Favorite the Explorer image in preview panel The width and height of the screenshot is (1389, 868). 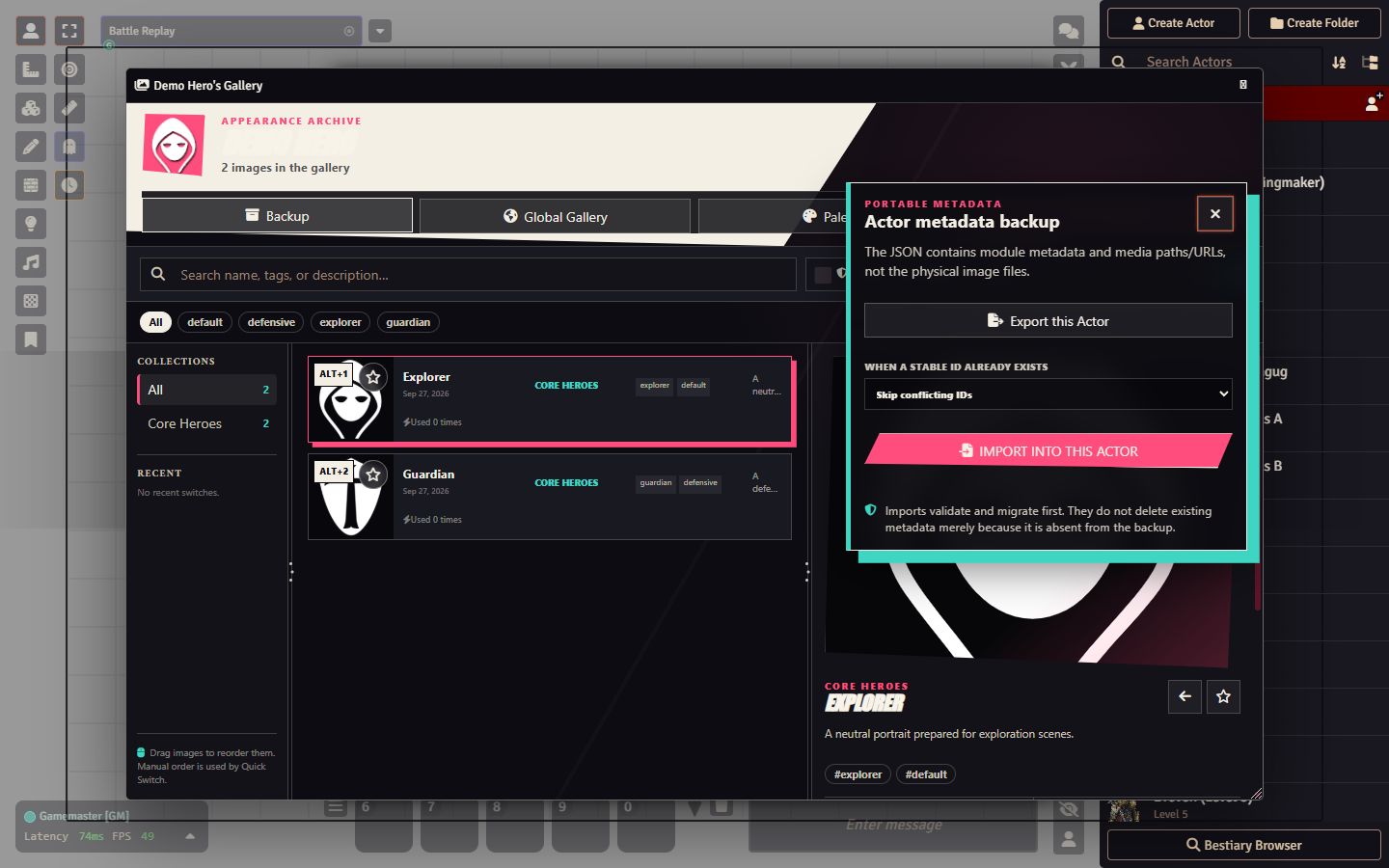click(x=1223, y=696)
